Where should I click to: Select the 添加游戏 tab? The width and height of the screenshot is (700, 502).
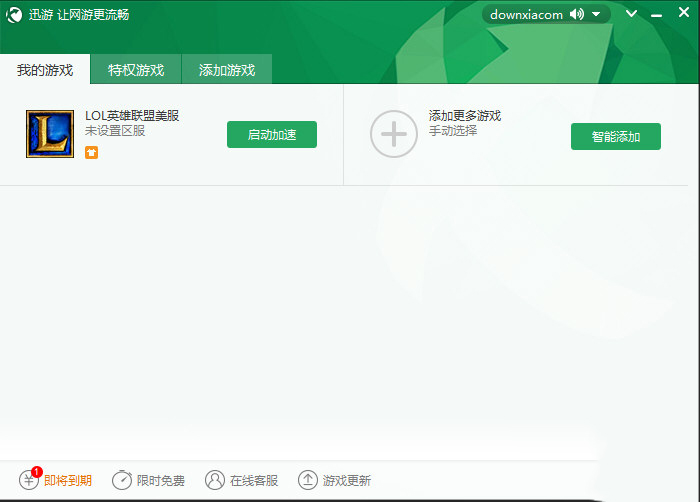pos(227,70)
